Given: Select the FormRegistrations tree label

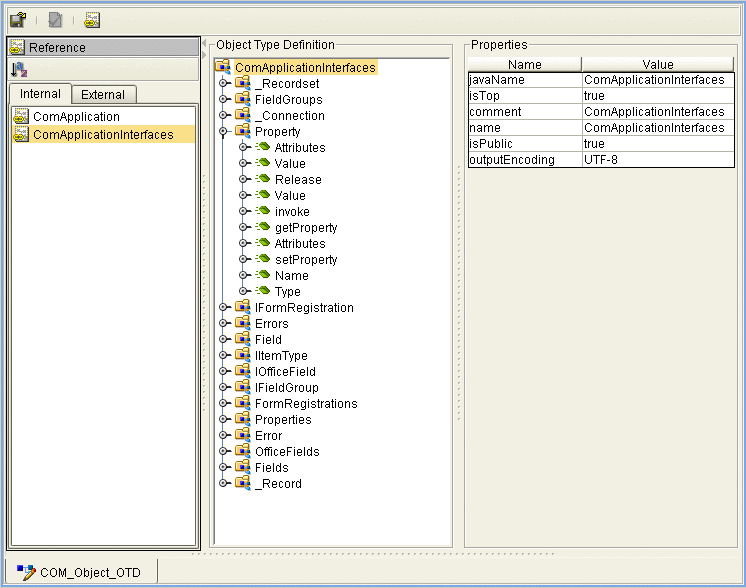Looking at the screenshot, I should point(306,403).
